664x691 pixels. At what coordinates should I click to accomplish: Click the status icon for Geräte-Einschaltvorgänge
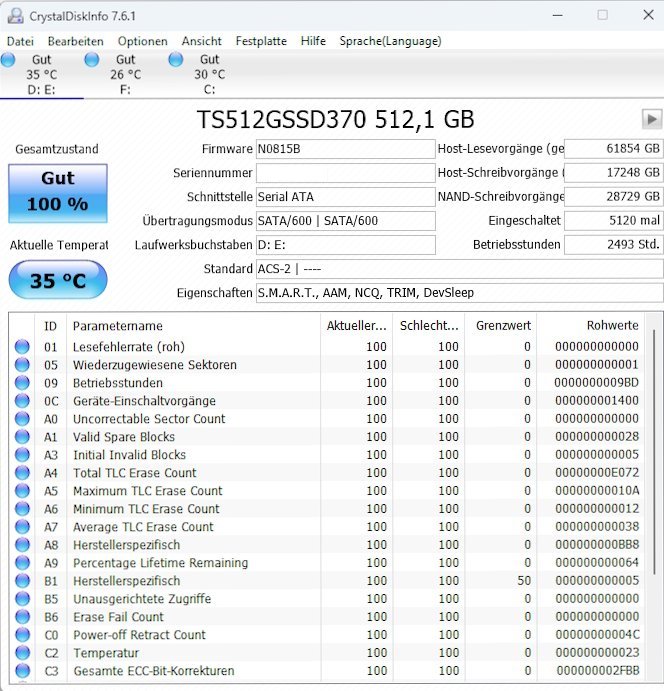tap(22, 401)
